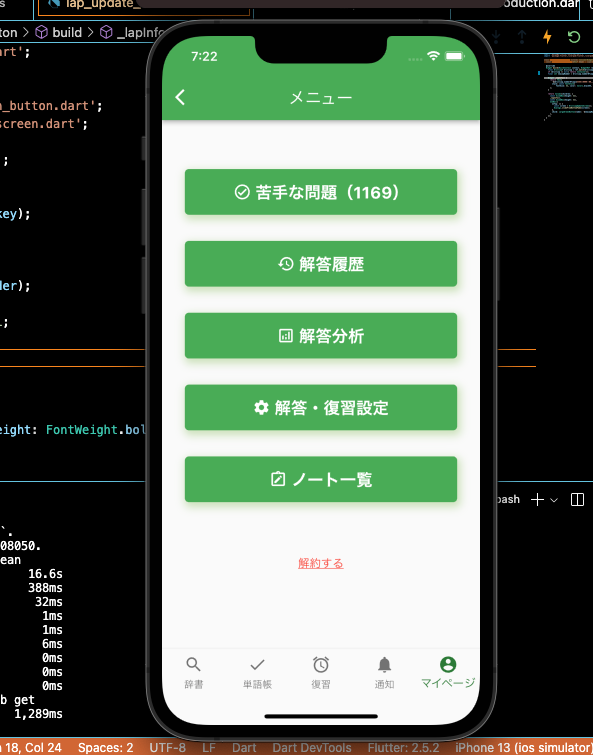593x755 pixels.
Task: Open the 解答分析 button
Action: click(x=321, y=336)
